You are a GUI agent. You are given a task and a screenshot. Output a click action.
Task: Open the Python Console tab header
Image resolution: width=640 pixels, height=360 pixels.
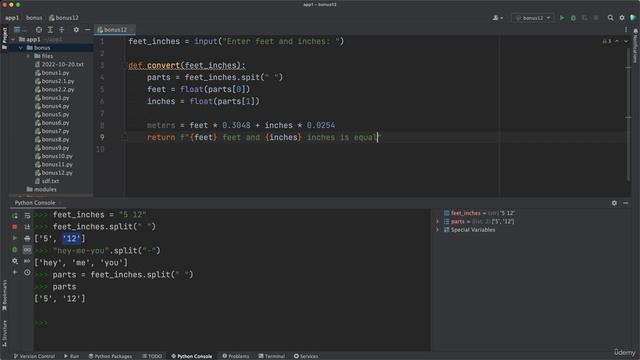point(35,203)
